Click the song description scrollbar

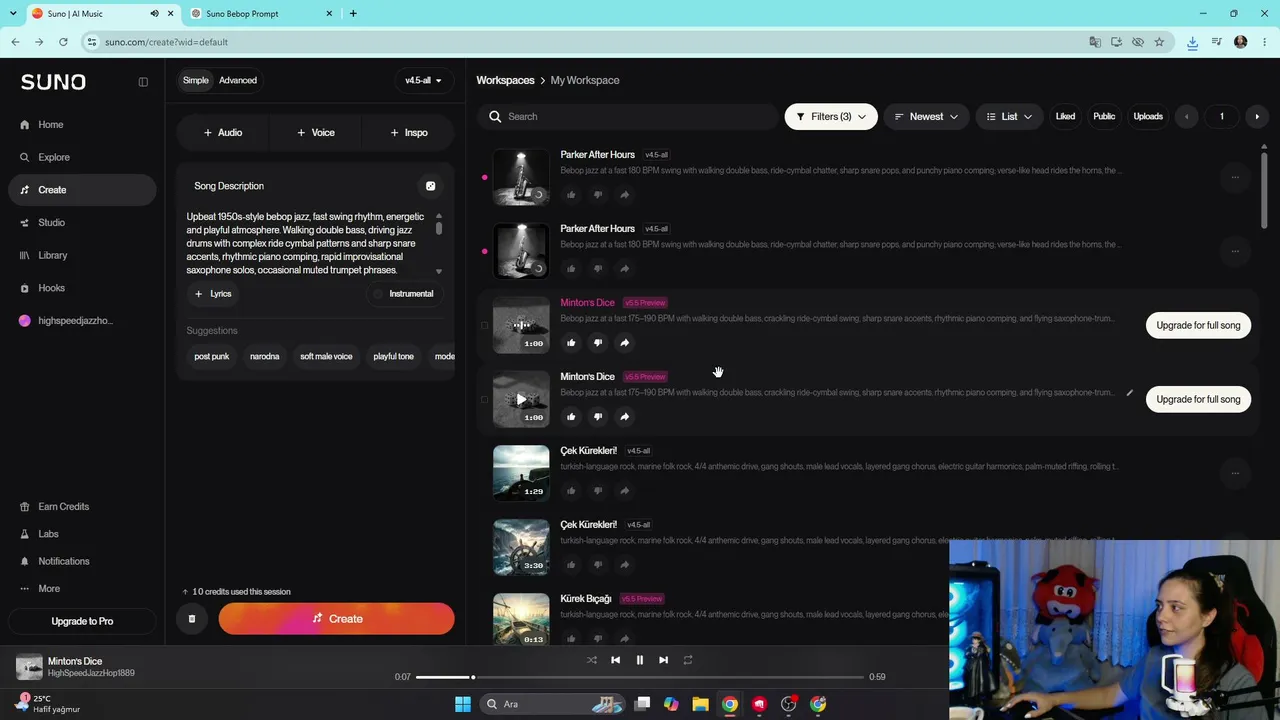pos(438,229)
